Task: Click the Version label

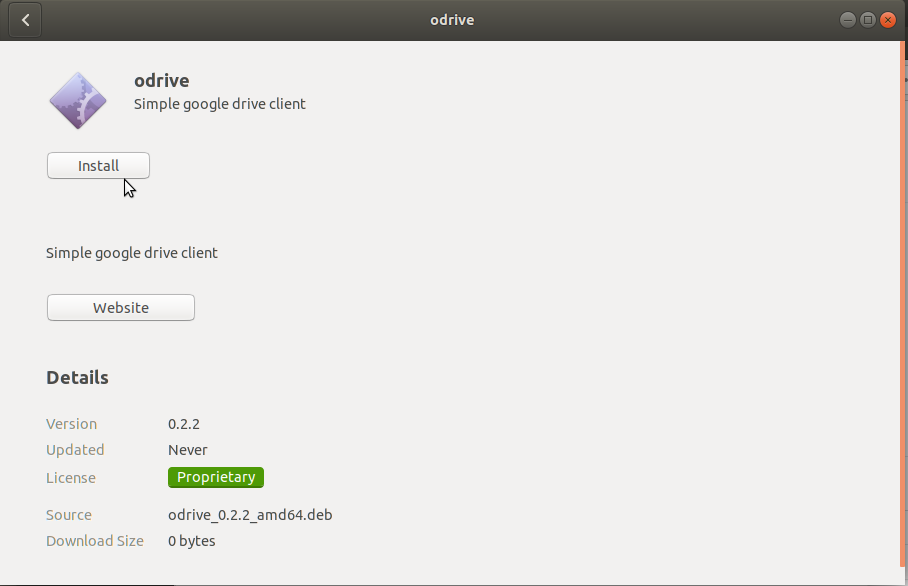Action: [x=71, y=424]
